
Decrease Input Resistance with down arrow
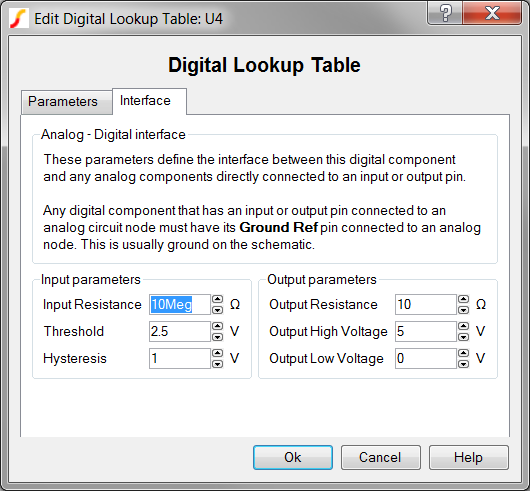[x=217, y=310]
